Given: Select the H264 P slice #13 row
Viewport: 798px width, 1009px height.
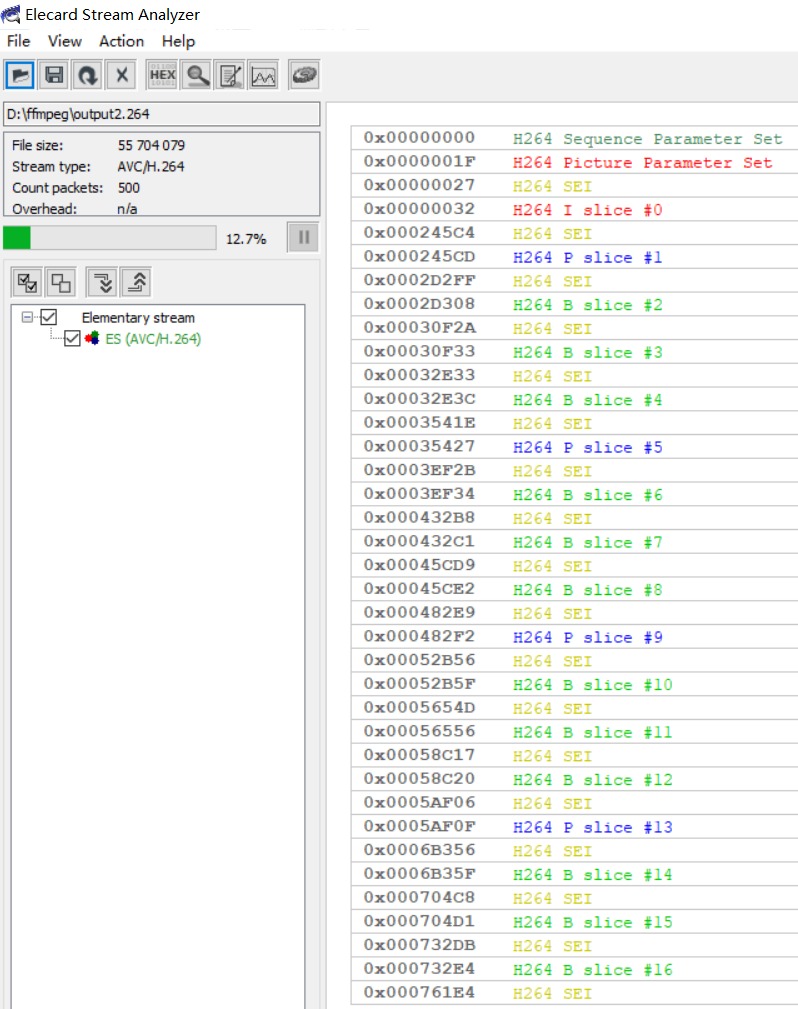Looking at the screenshot, I should click(x=574, y=827).
